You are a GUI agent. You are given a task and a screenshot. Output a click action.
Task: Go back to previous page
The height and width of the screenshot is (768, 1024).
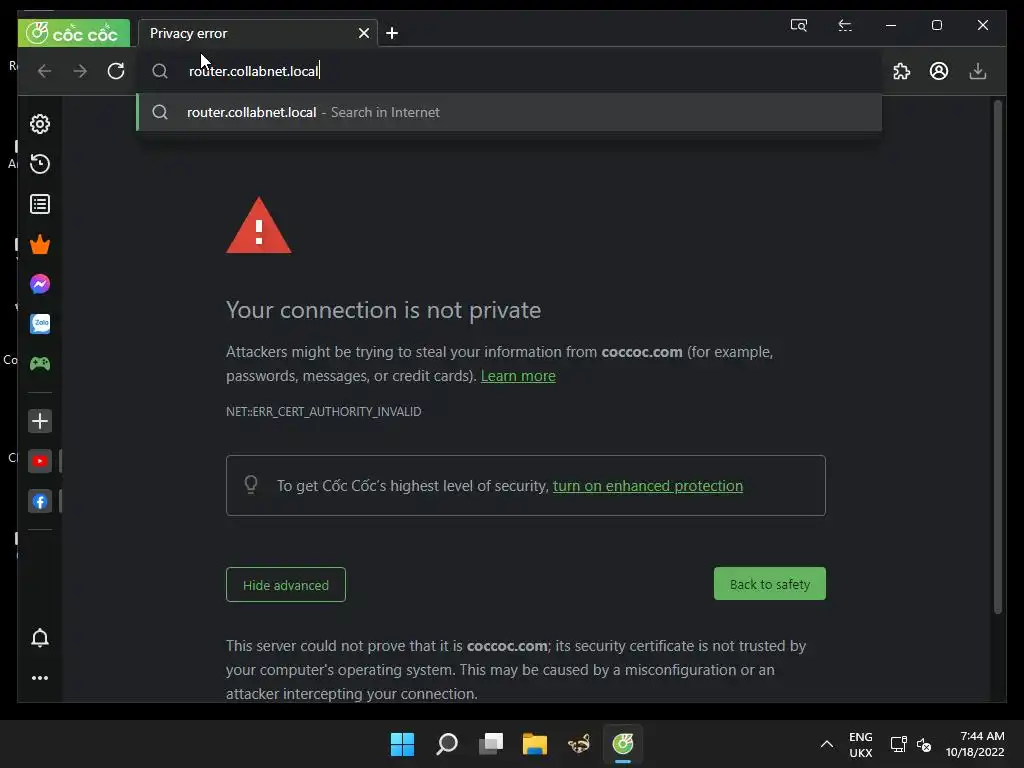click(44, 71)
